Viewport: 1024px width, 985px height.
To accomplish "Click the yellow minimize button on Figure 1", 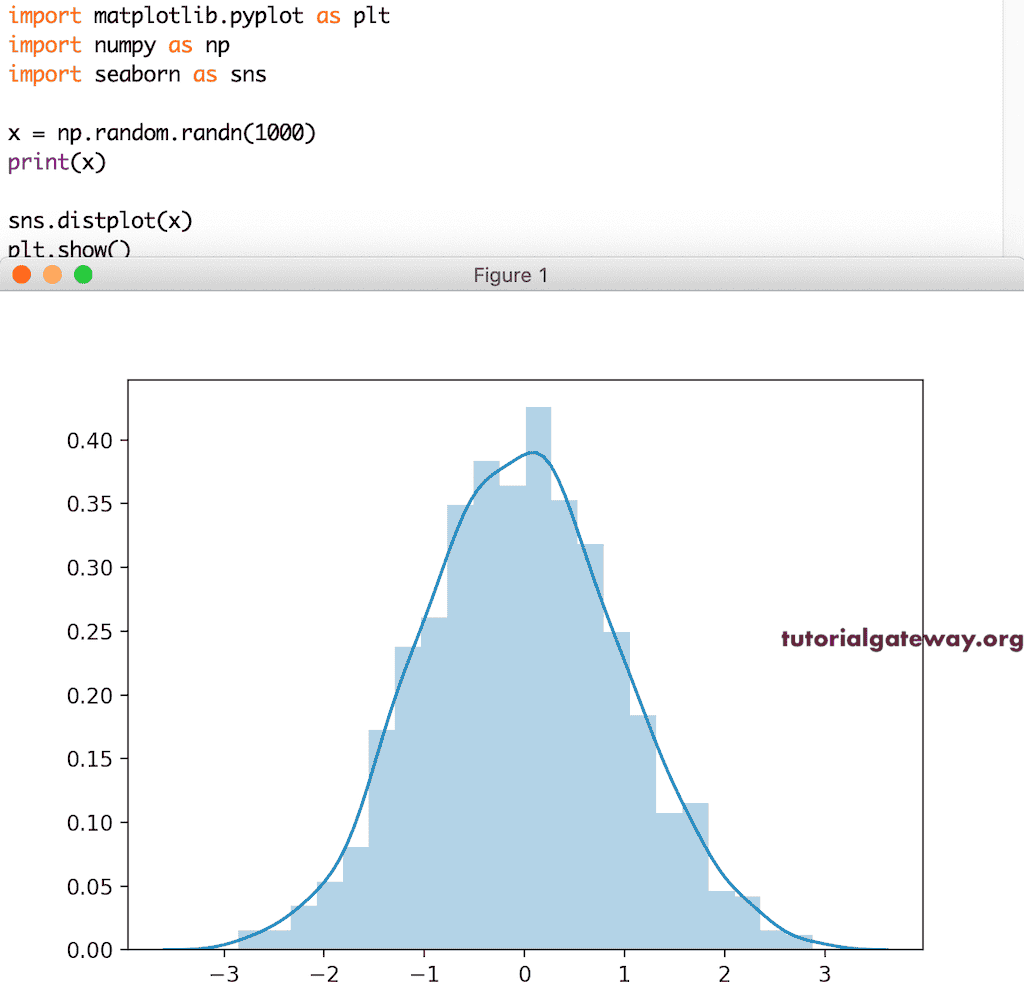I will [52, 274].
